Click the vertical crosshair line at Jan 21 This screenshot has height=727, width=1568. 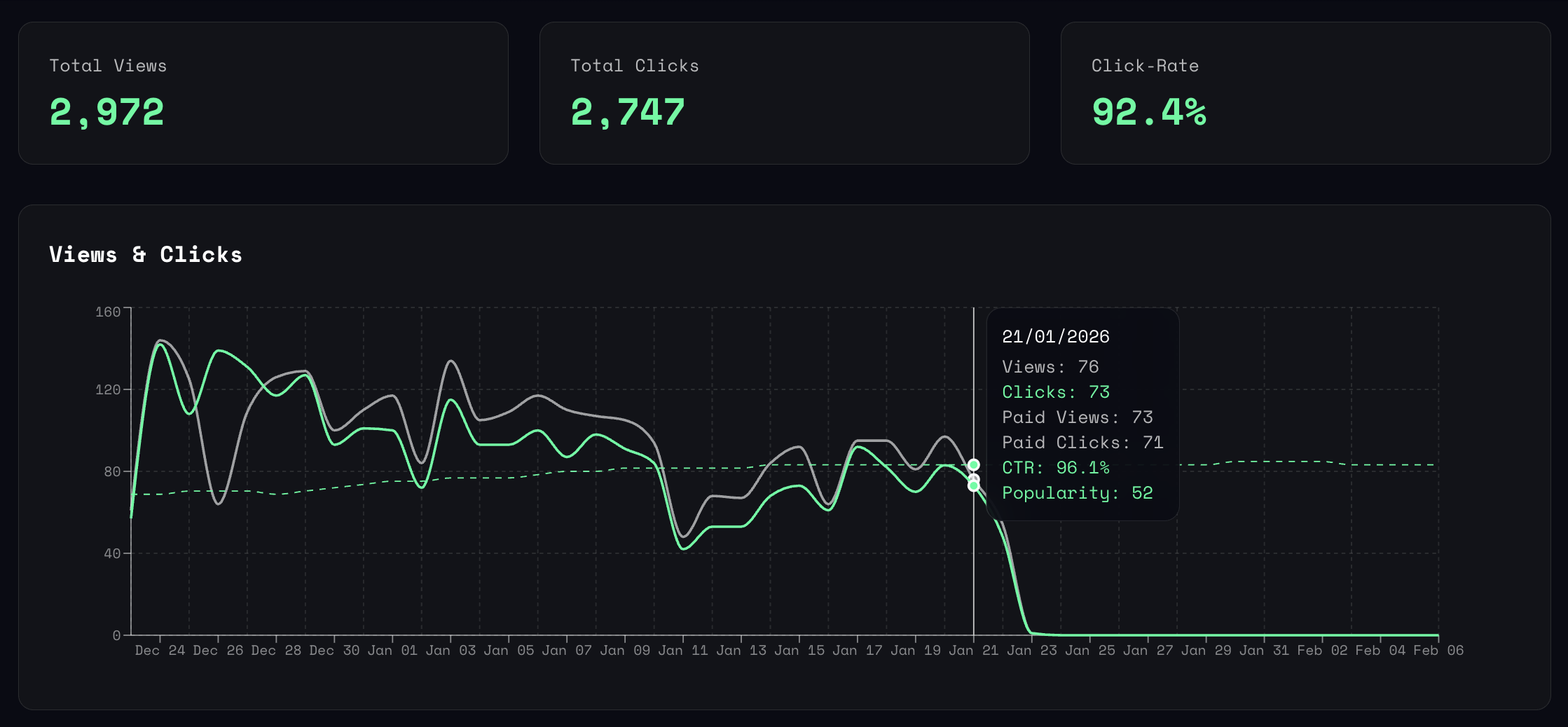(x=974, y=560)
